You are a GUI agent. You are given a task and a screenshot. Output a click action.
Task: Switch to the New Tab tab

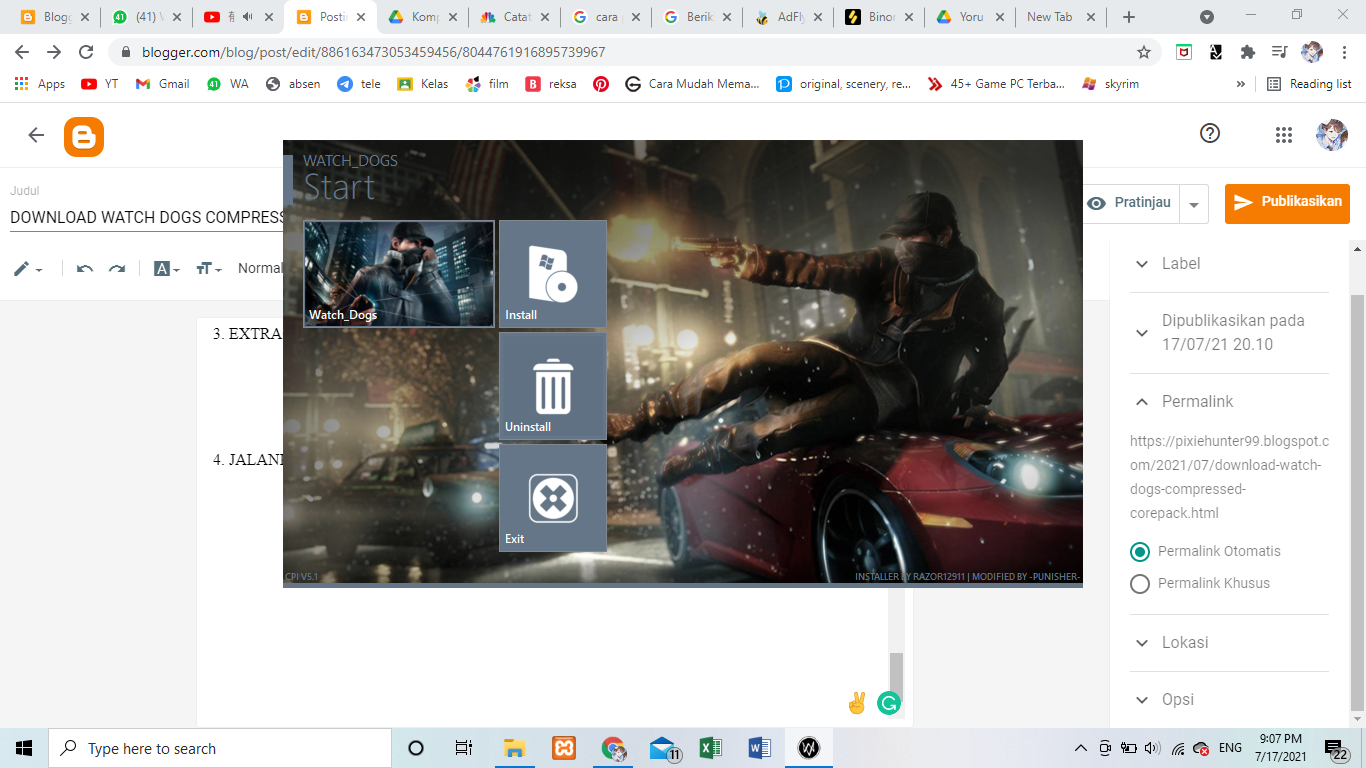pyautogui.click(x=1061, y=17)
